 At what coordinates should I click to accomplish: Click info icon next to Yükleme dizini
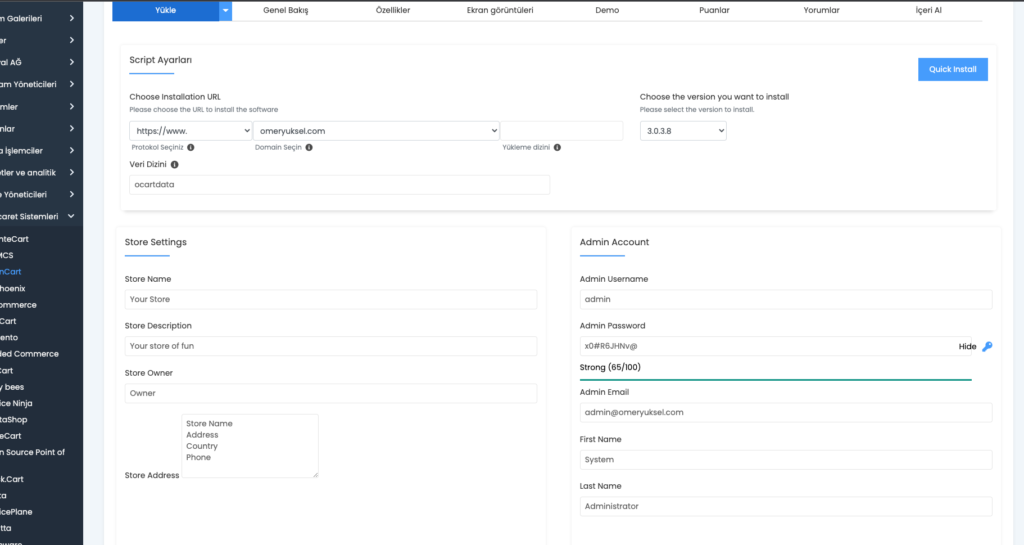(x=557, y=148)
